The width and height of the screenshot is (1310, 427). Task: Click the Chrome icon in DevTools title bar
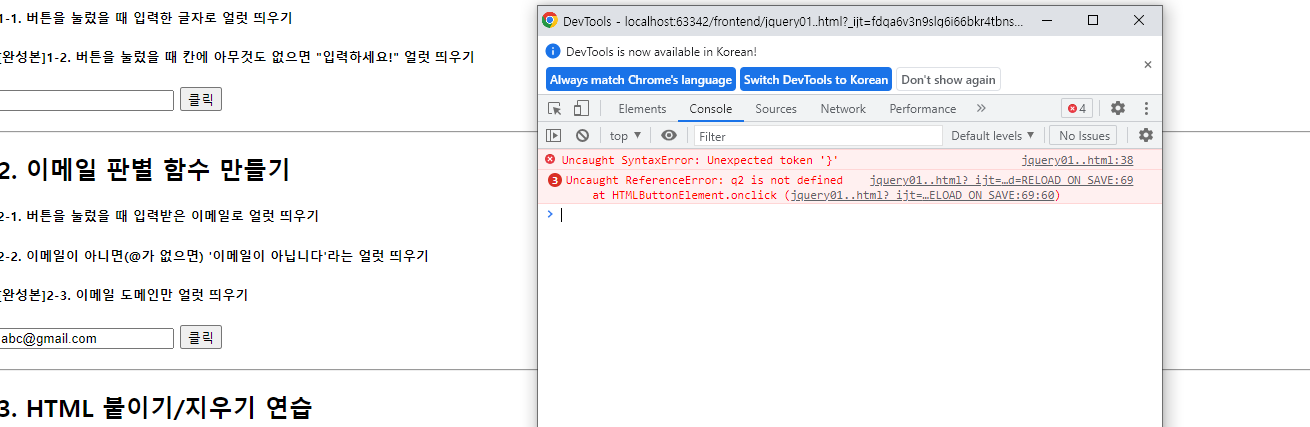pyautogui.click(x=550, y=20)
